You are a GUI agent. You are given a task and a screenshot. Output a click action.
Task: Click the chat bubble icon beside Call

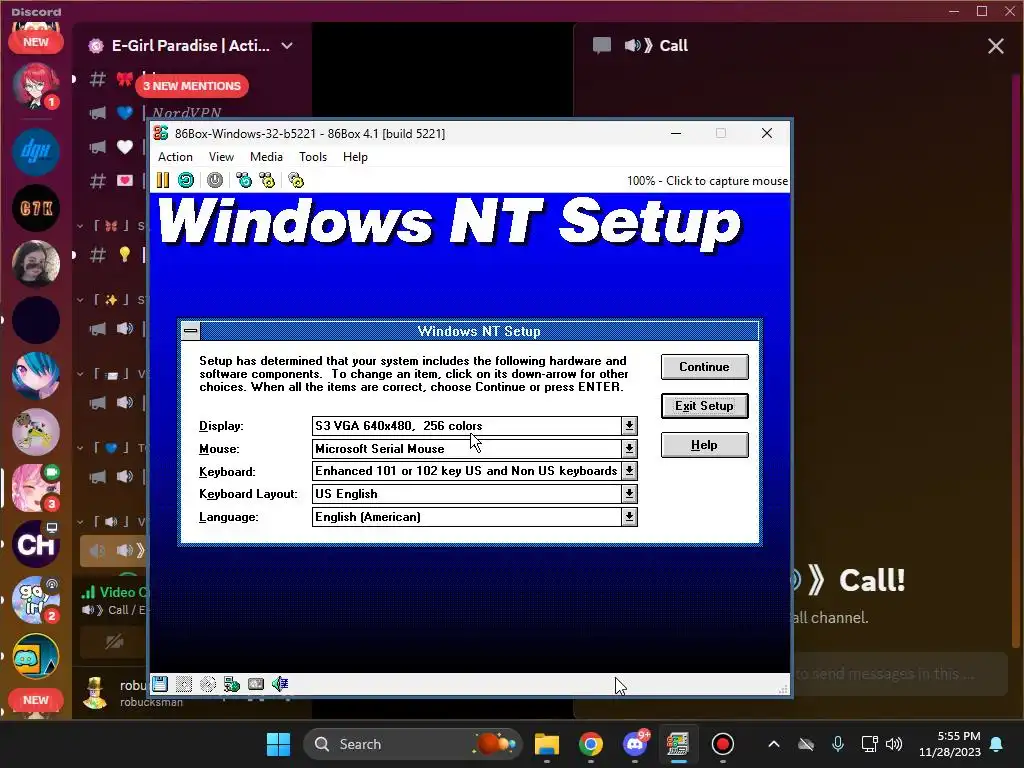(601, 45)
